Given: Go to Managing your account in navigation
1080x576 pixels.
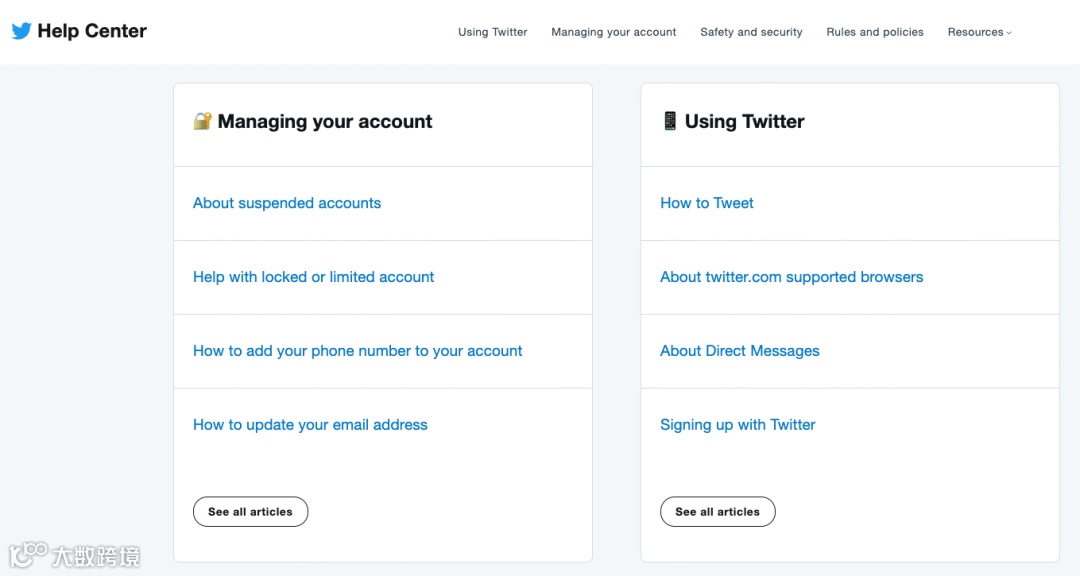Looking at the screenshot, I should (x=614, y=32).
